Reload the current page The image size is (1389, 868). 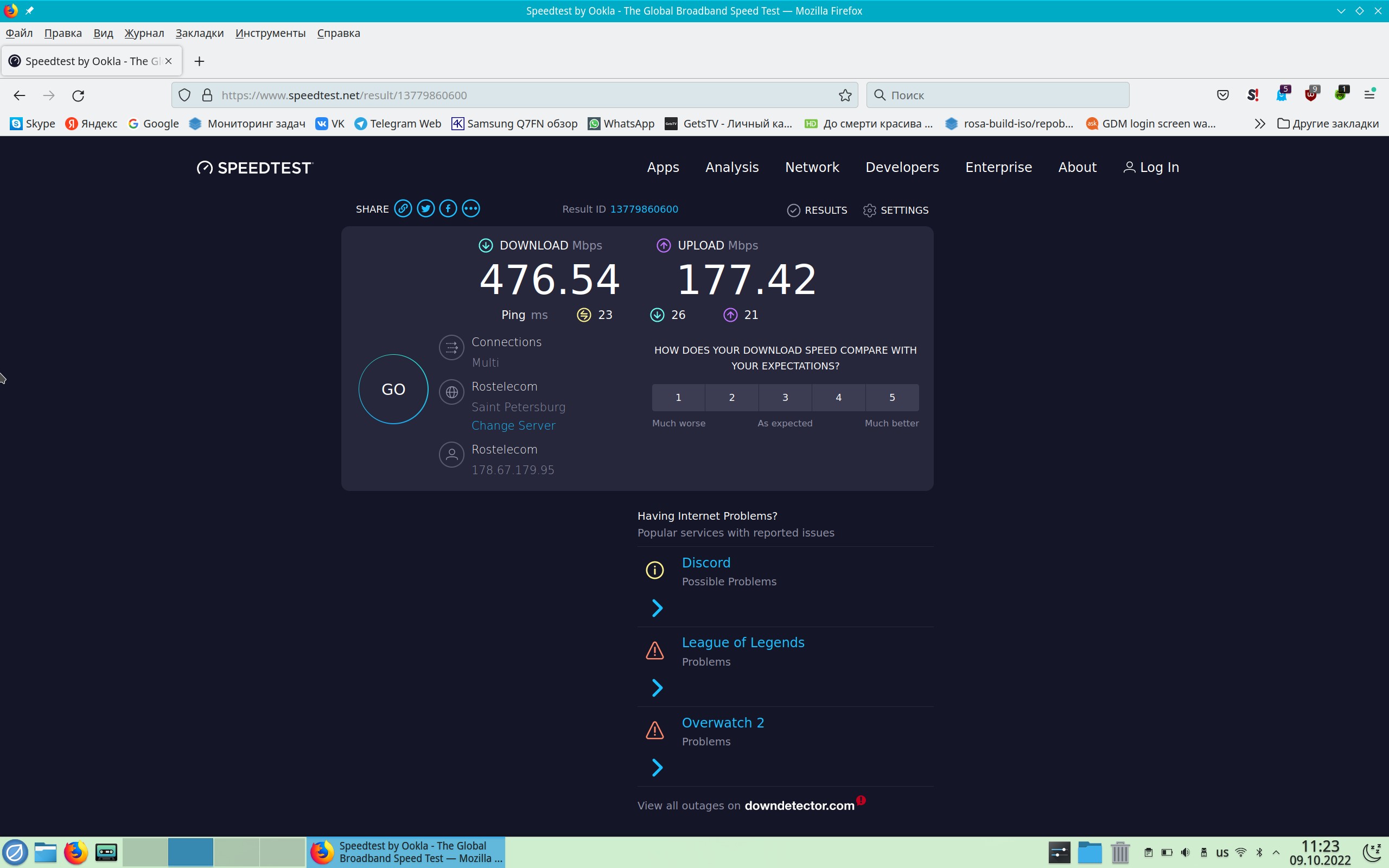tap(79, 95)
